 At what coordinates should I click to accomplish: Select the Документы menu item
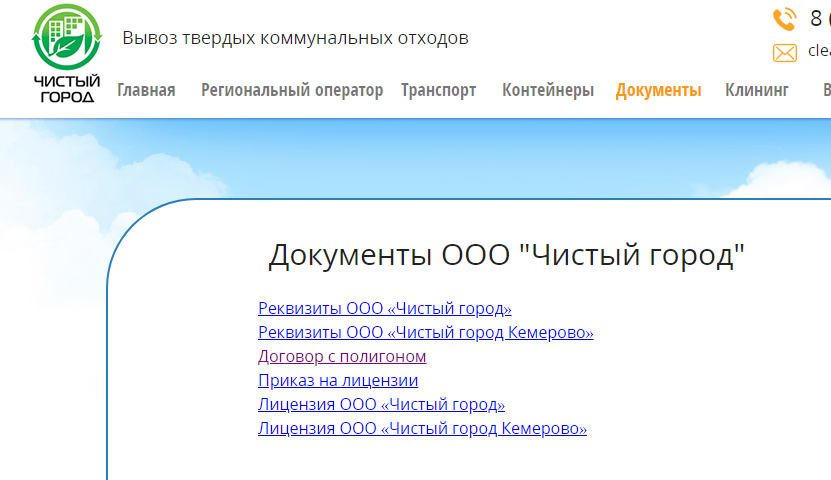(x=658, y=90)
